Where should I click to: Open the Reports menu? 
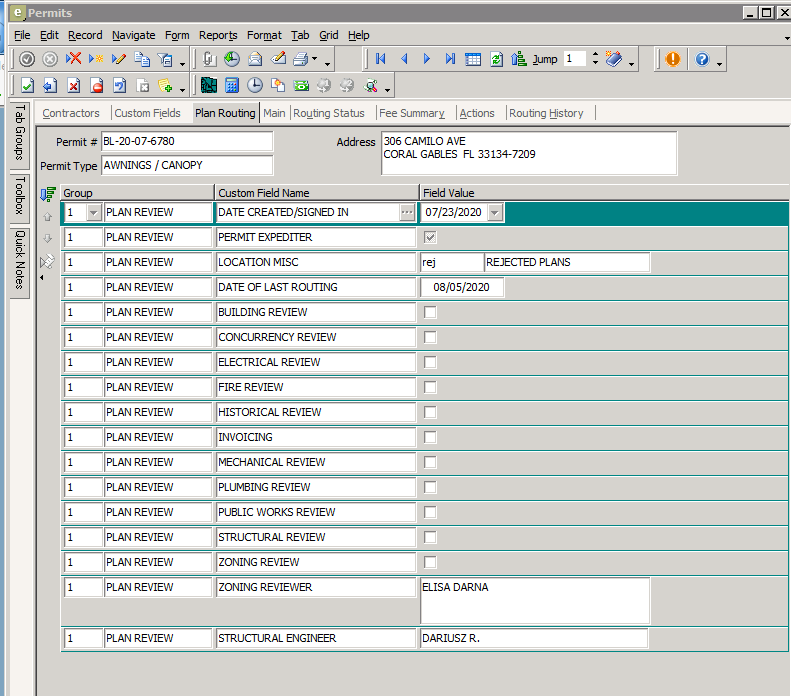click(x=218, y=35)
